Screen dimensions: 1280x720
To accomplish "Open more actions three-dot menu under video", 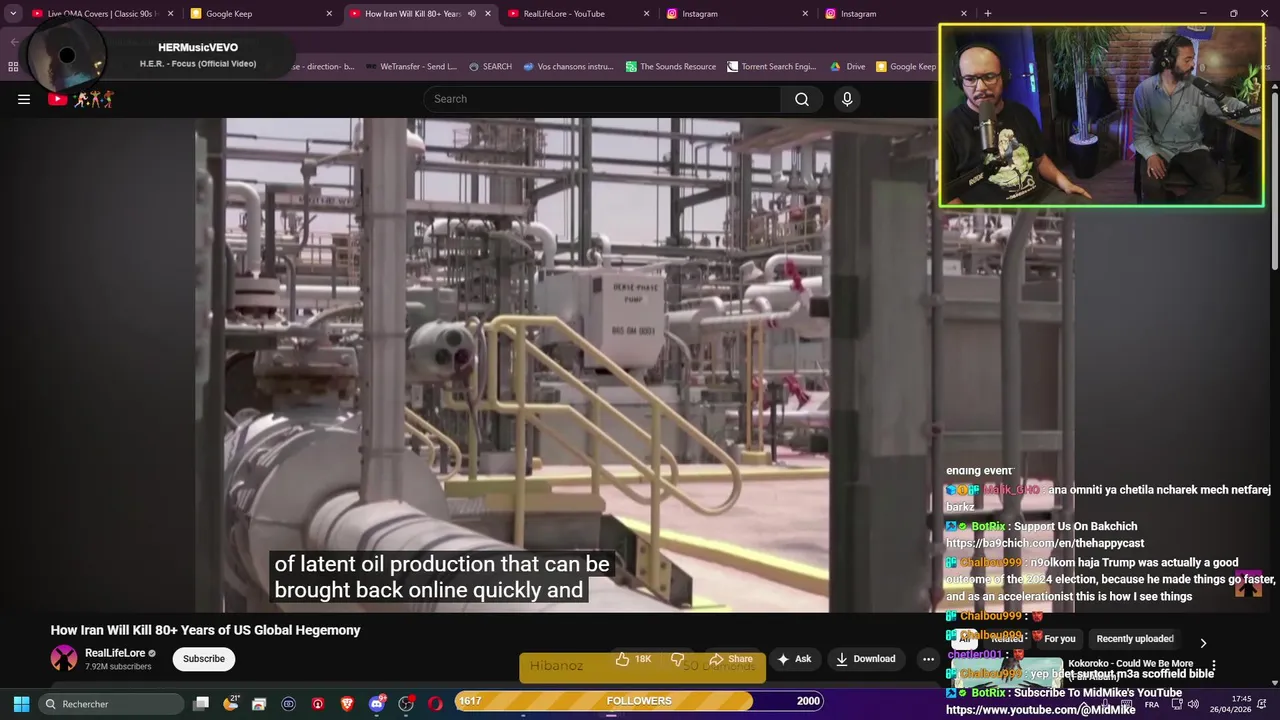I will pyautogui.click(x=928, y=659).
